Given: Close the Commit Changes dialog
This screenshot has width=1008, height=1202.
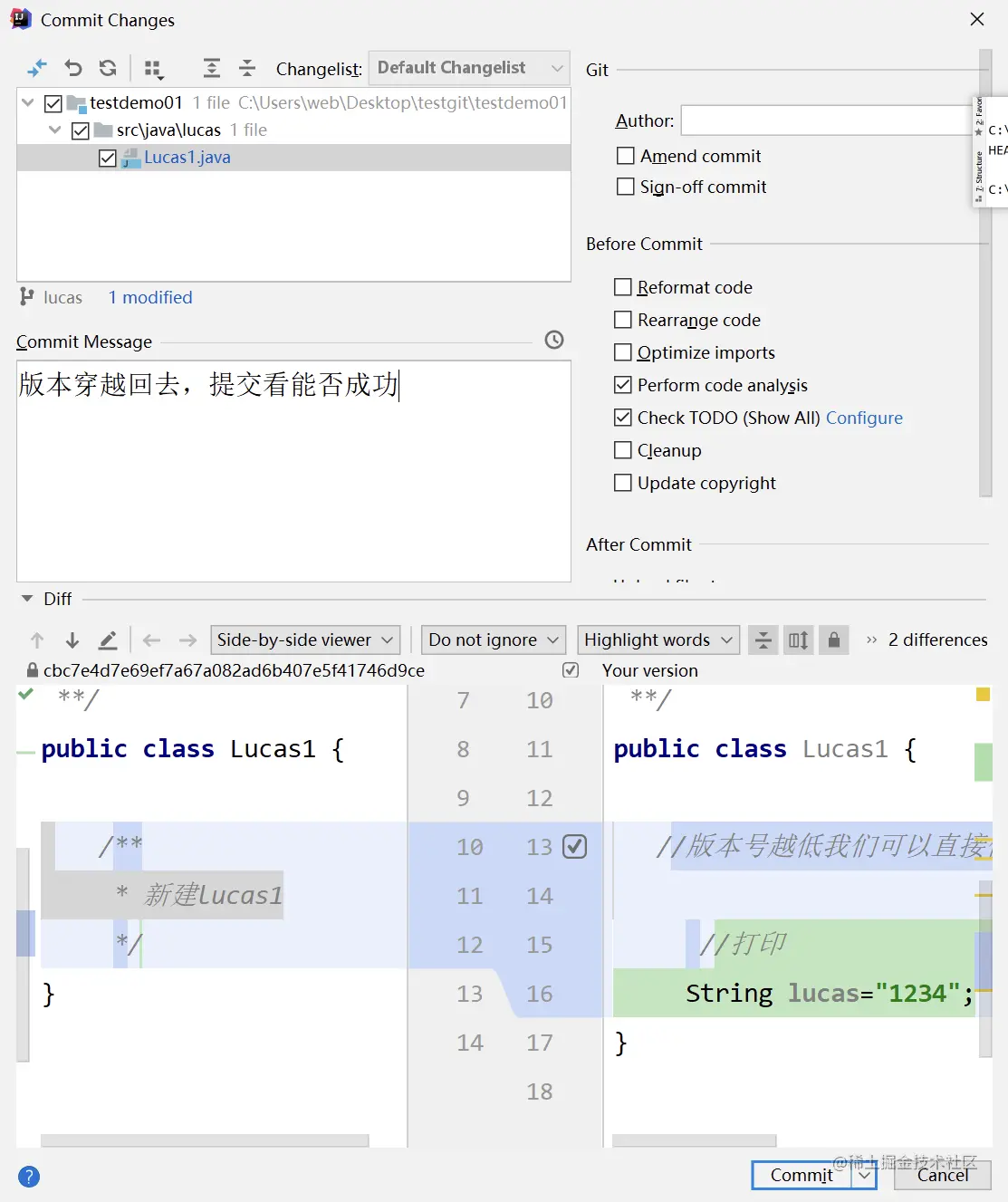Looking at the screenshot, I should (x=977, y=19).
